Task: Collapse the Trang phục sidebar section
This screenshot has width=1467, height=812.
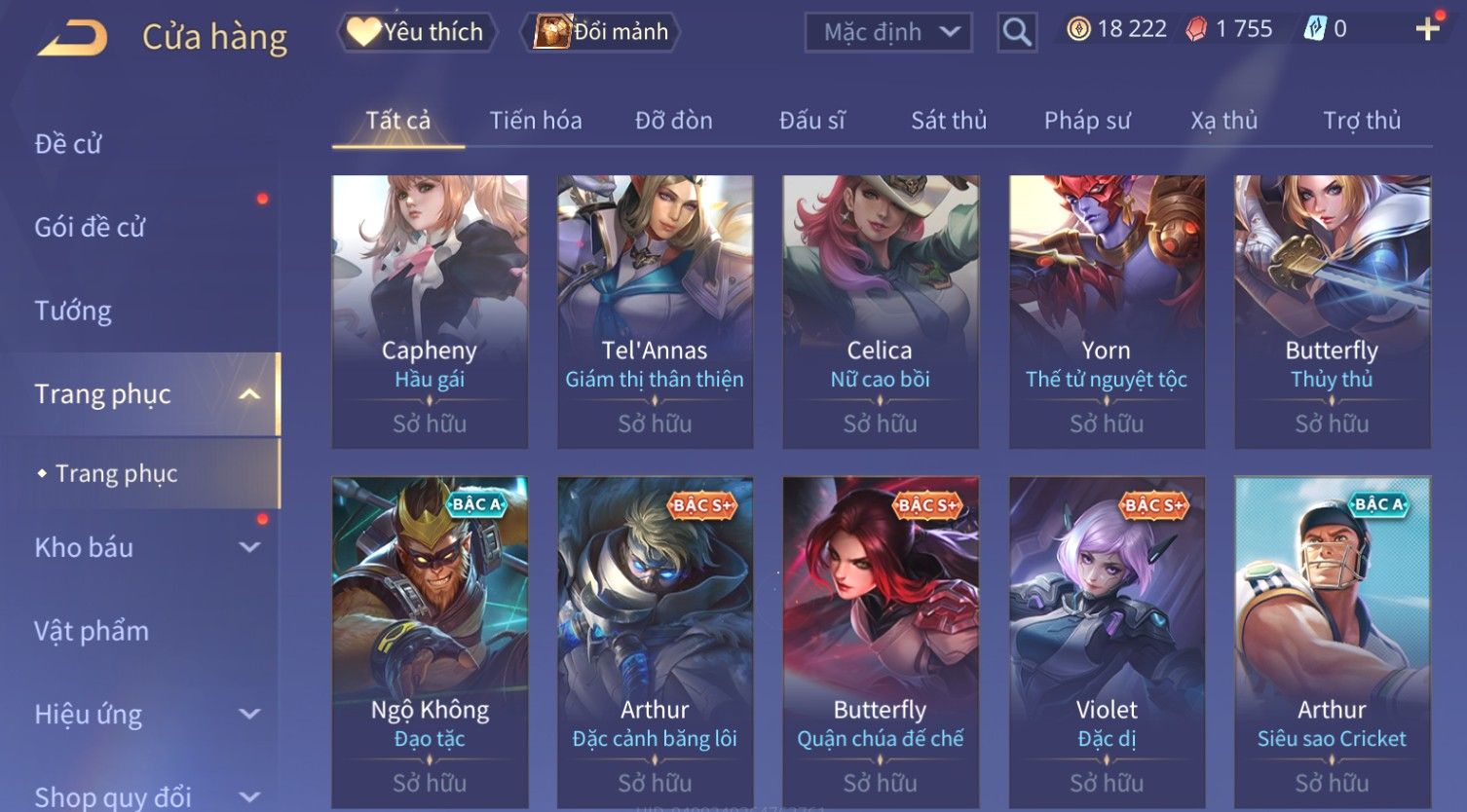Action: click(249, 394)
